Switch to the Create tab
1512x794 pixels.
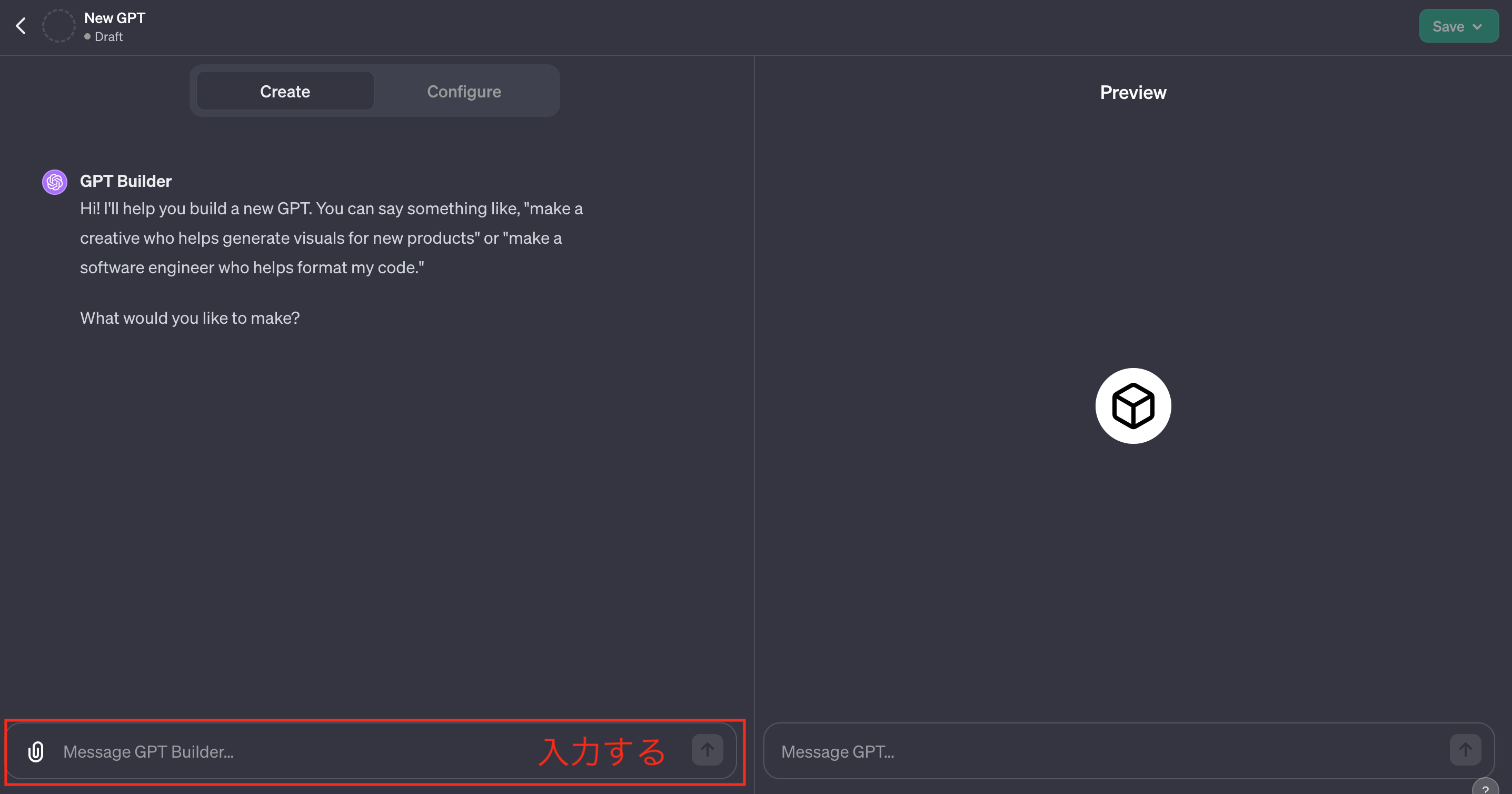(285, 91)
